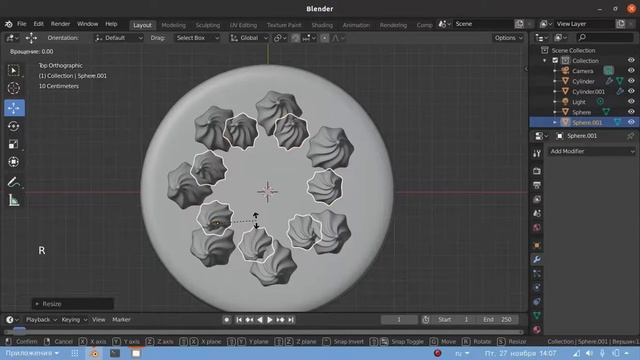
Task: Hide the Light object in outliner
Action: [631, 101]
